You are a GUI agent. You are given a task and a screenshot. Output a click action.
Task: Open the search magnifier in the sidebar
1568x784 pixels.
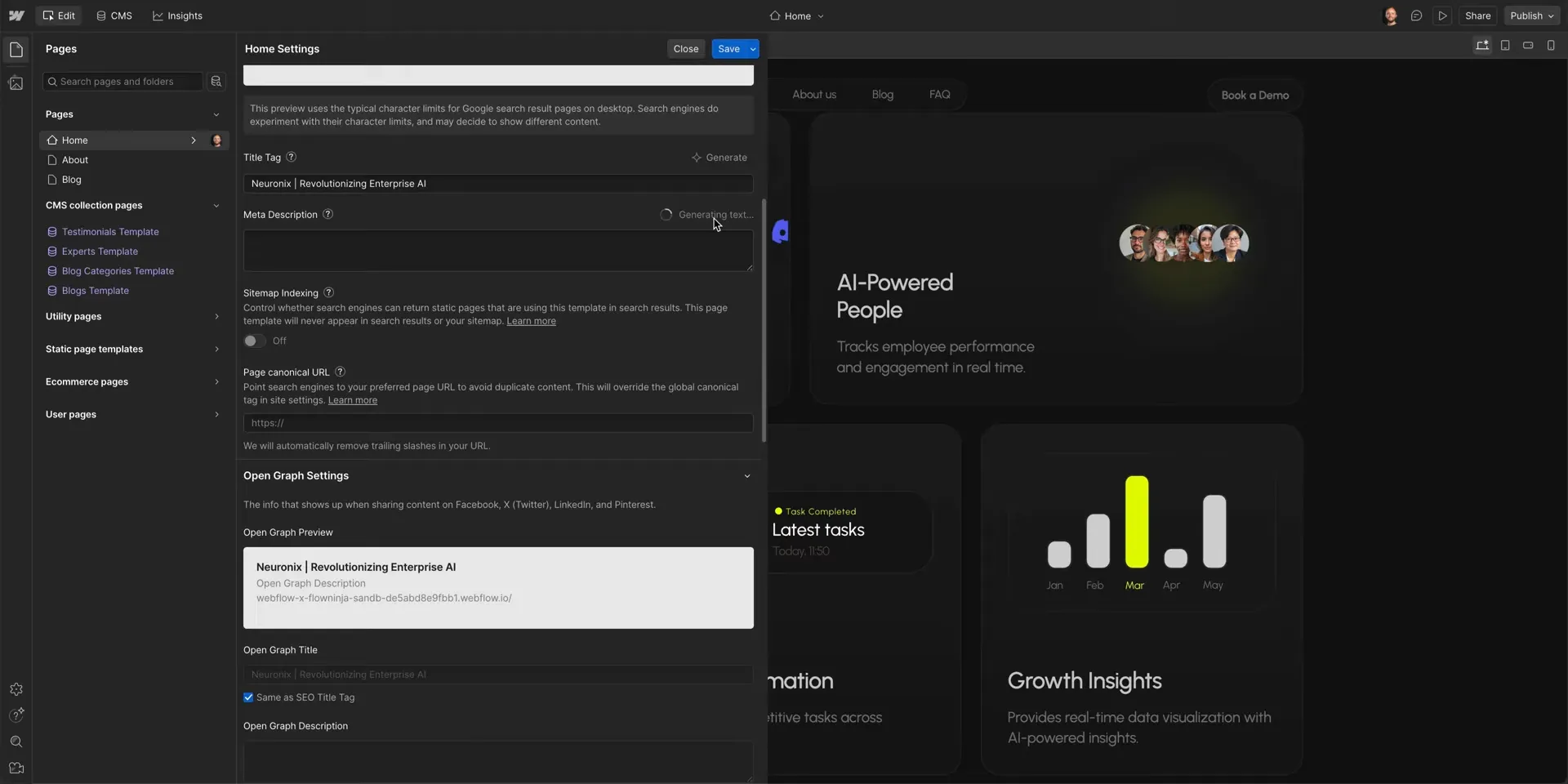16,742
